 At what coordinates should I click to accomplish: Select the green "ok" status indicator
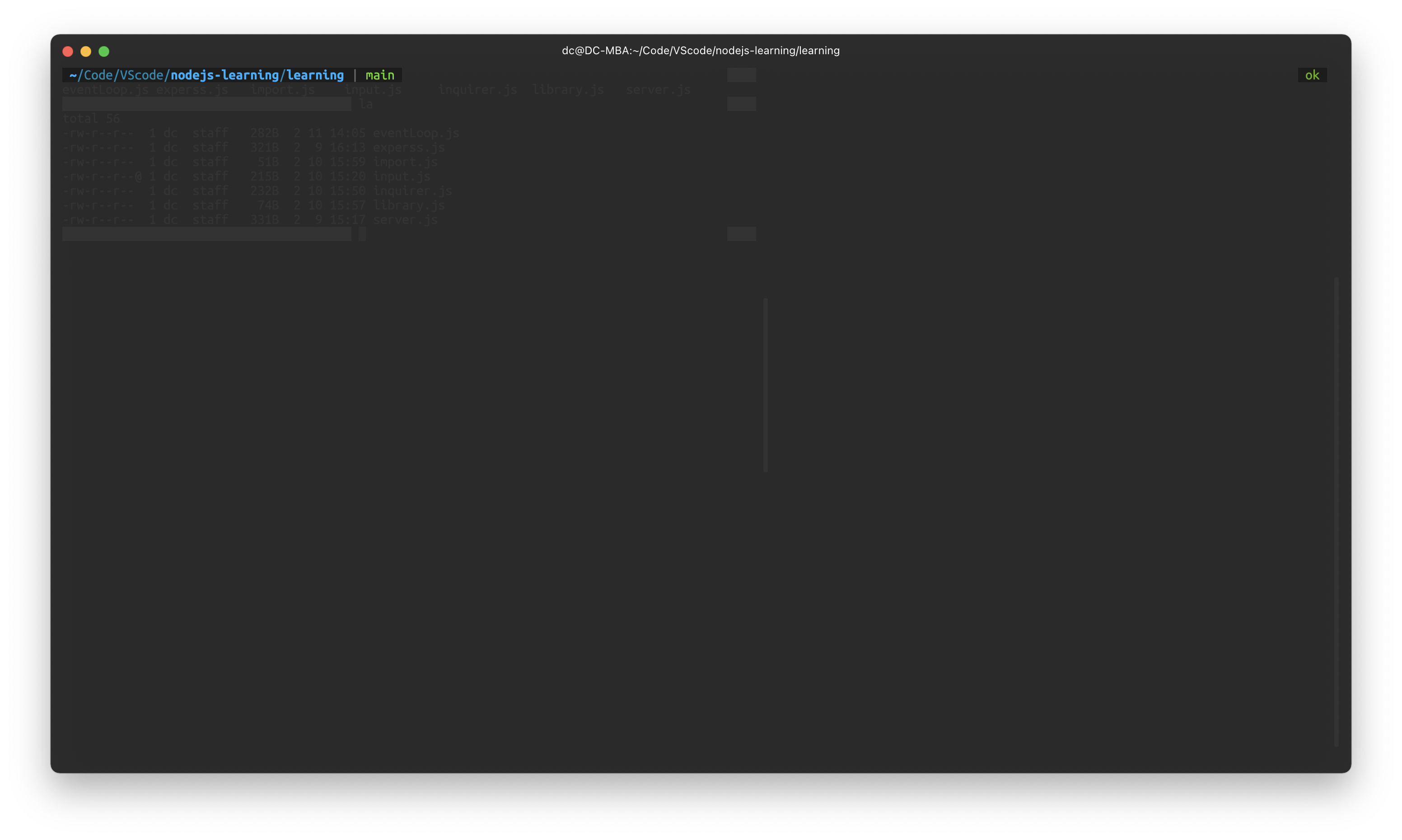tap(1312, 75)
